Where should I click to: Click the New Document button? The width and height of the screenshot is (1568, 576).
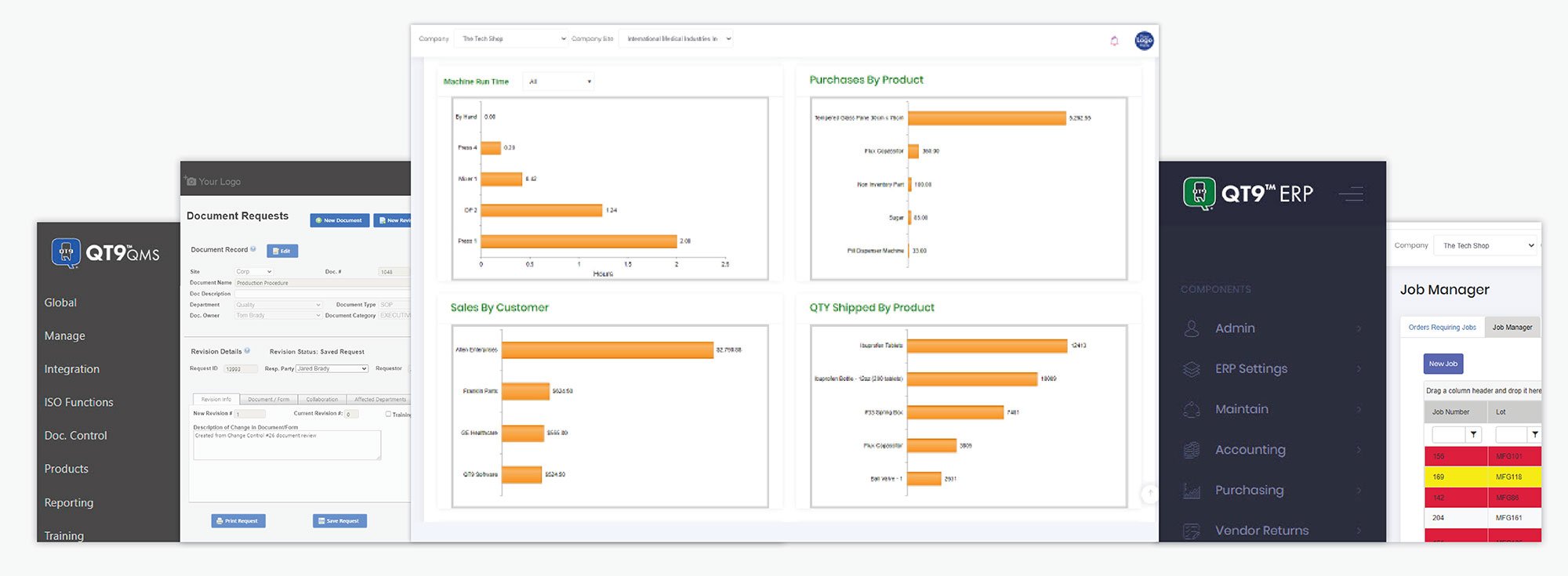pyautogui.click(x=339, y=220)
